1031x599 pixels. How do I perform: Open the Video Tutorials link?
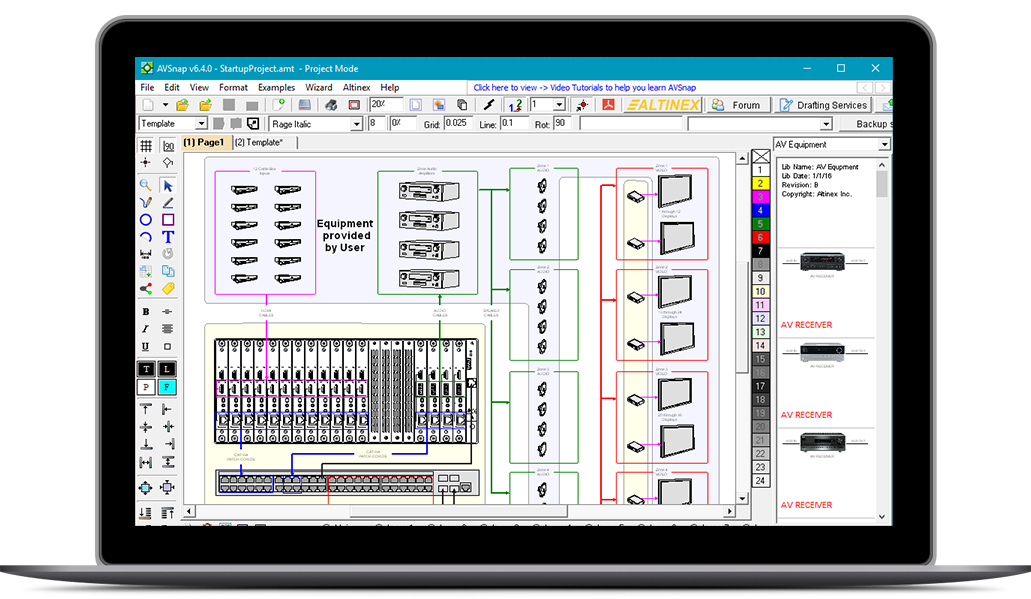(585, 87)
